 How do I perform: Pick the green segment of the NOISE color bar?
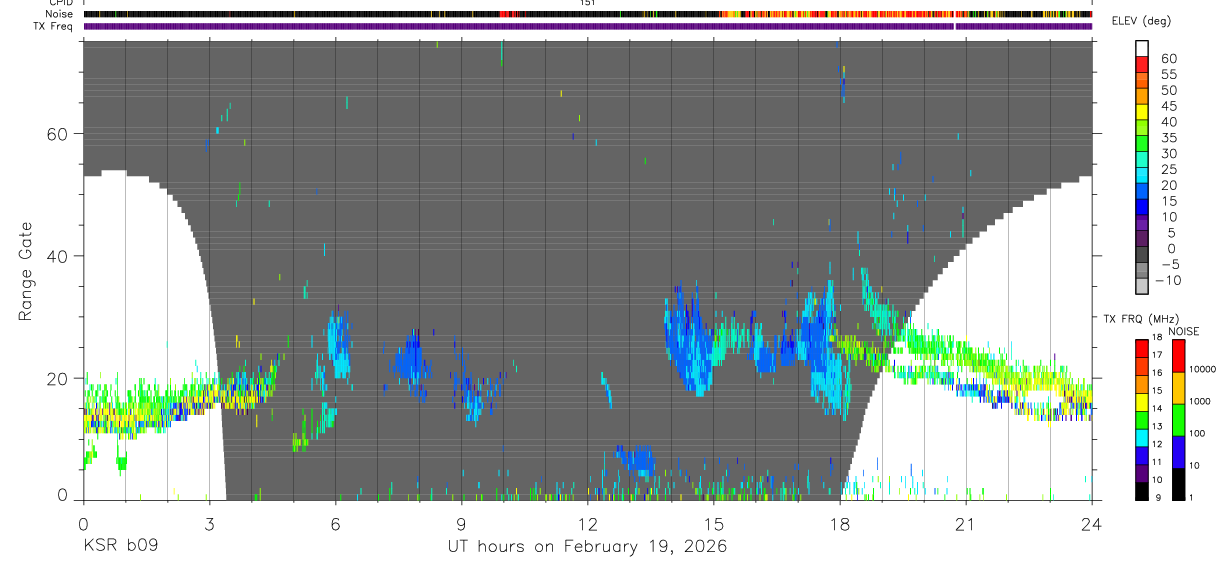point(1180,419)
